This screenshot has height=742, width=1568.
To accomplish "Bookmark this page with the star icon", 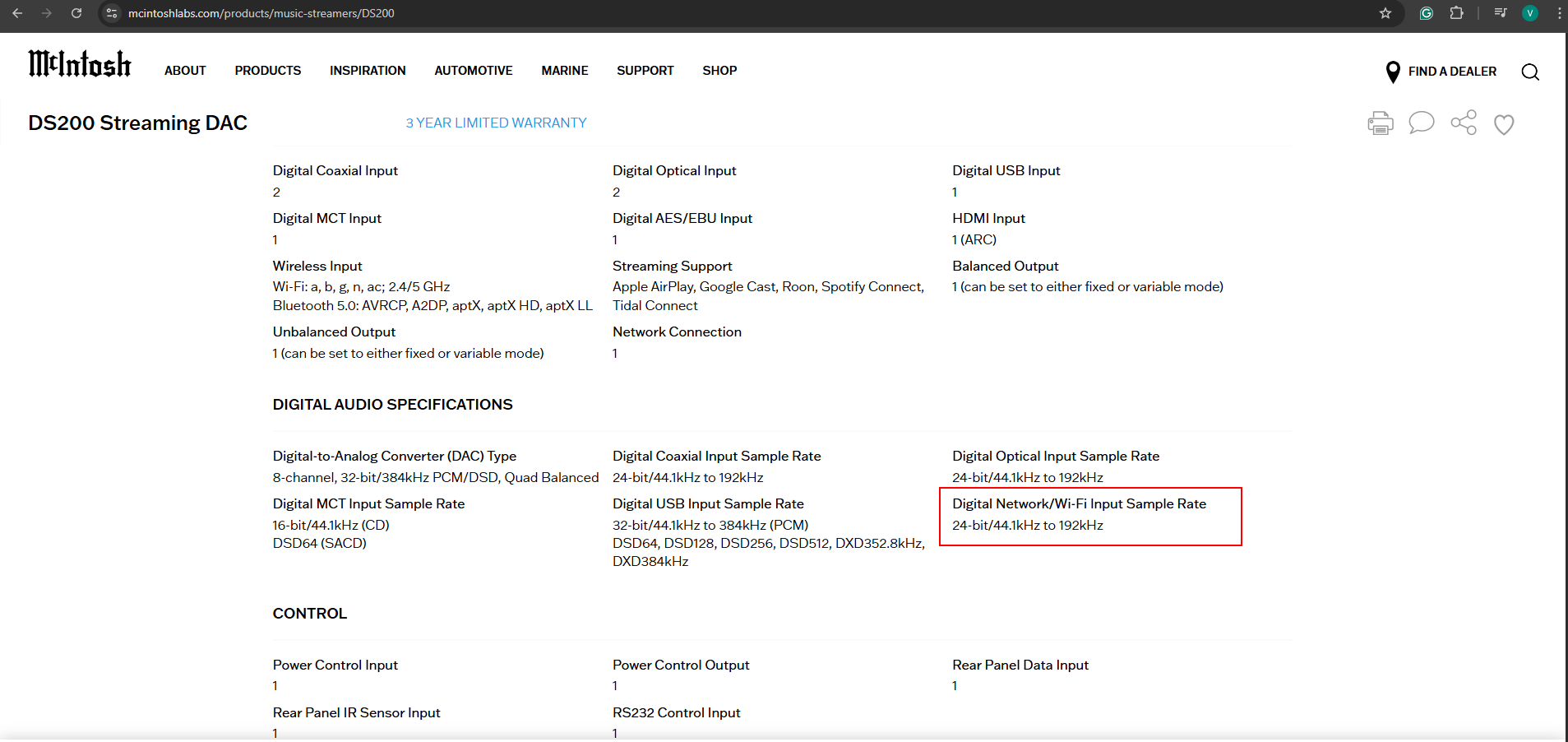I will pos(1385,13).
